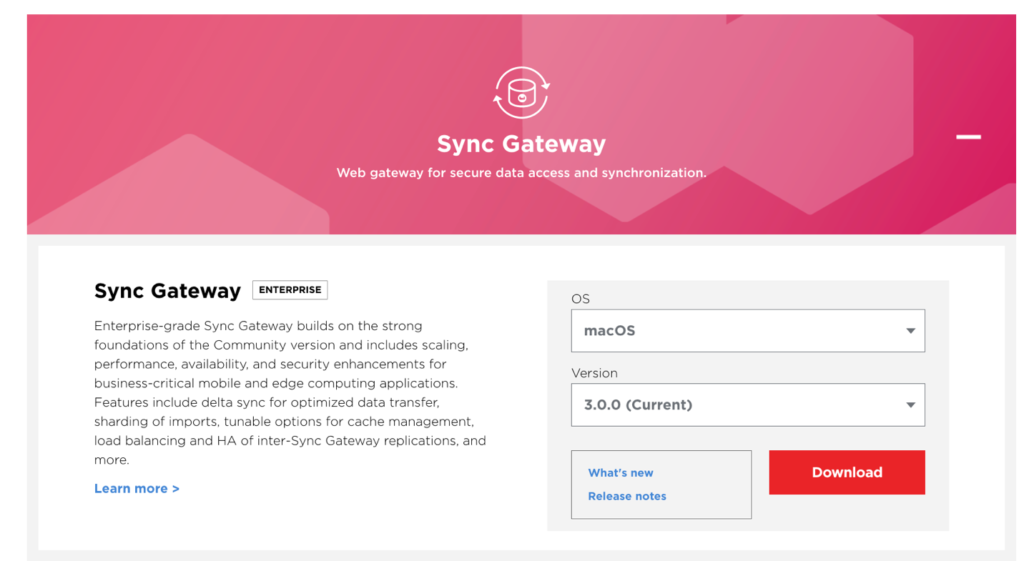
Task: Click the ENTERPRISE badge
Action: click(x=290, y=290)
